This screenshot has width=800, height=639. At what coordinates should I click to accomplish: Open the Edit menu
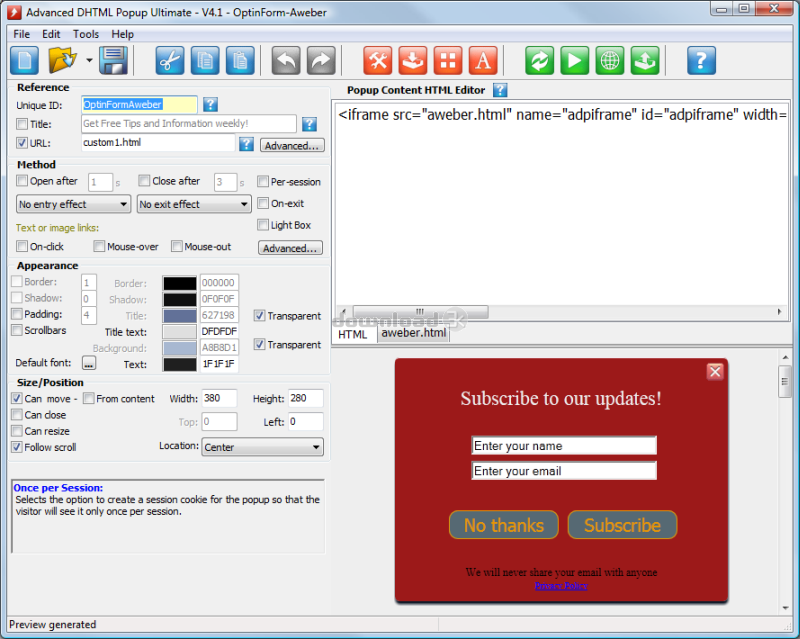[51, 34]
